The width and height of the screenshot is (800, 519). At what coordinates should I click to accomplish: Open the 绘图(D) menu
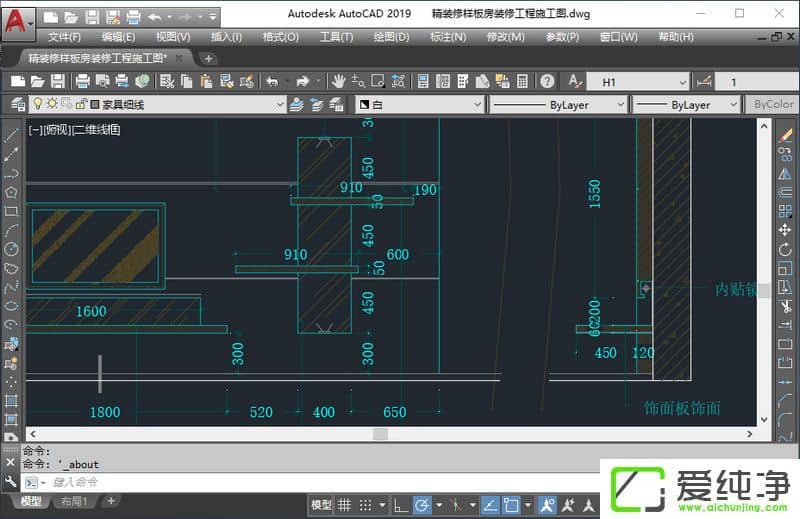[391, 37]
